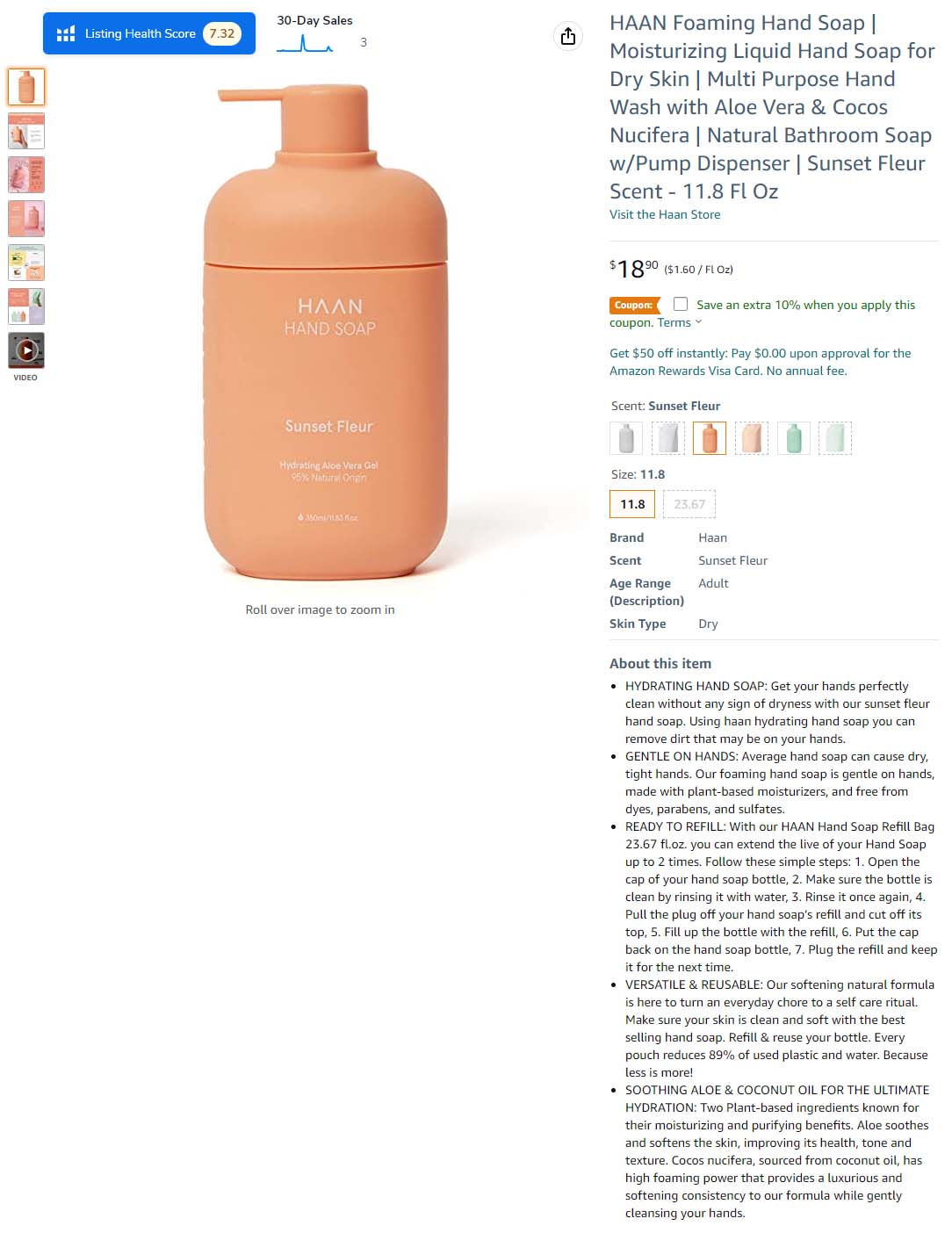Viewport: 952px width, 1233px height.
Task: Choose the white refill pouch swatch
Action: coord(668,438)
